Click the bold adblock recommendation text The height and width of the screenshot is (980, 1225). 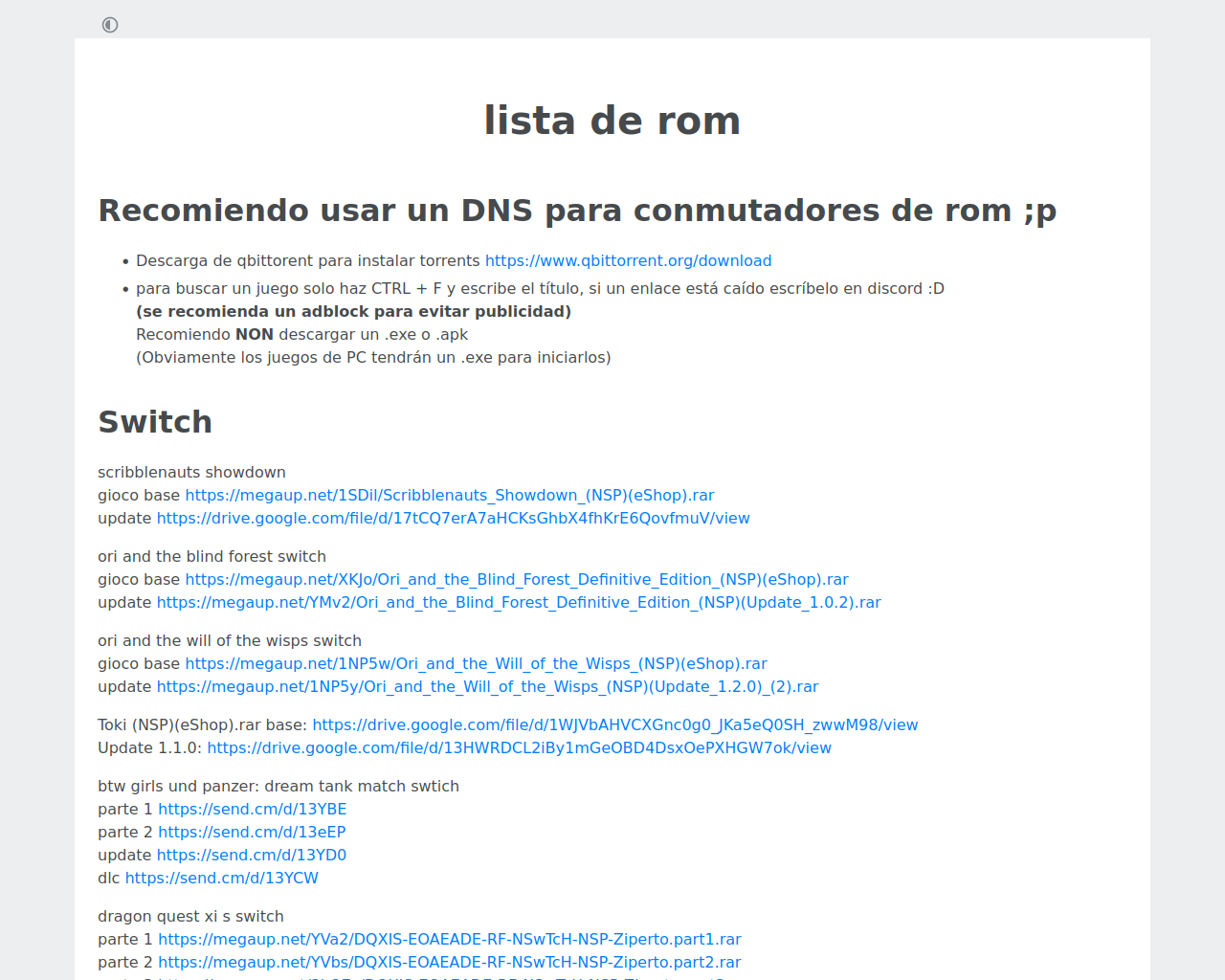click(x=353, y=312)
